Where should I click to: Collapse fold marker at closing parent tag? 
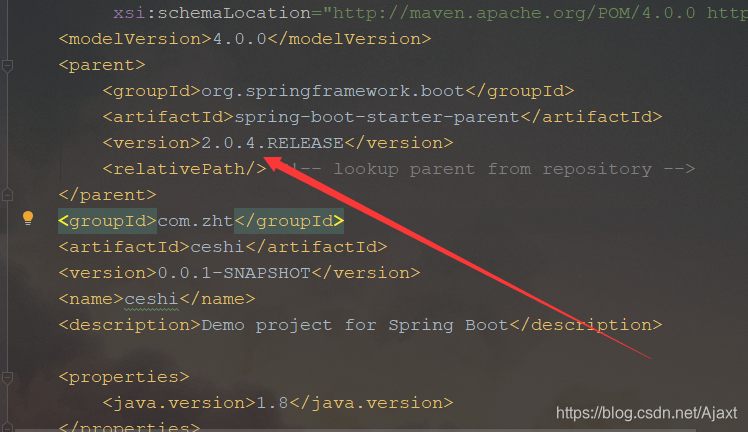(7, 195)
